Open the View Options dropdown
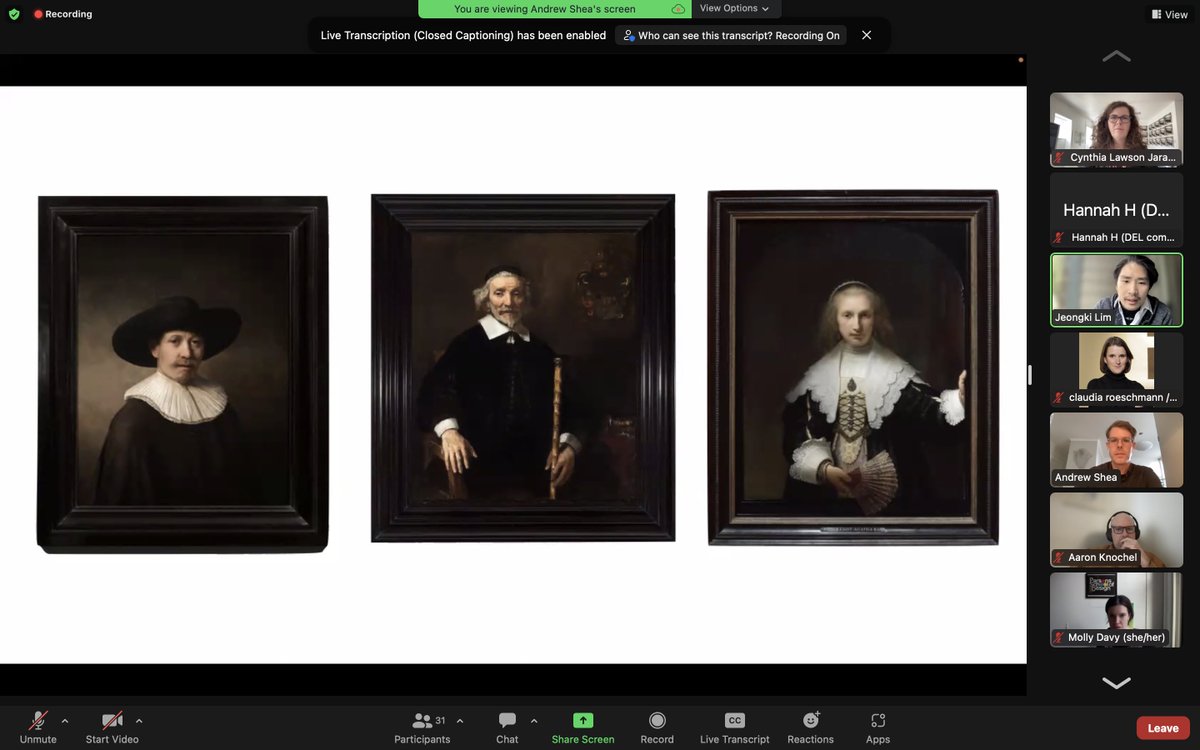The image size is (1200, 750). (x=735, y=8)
